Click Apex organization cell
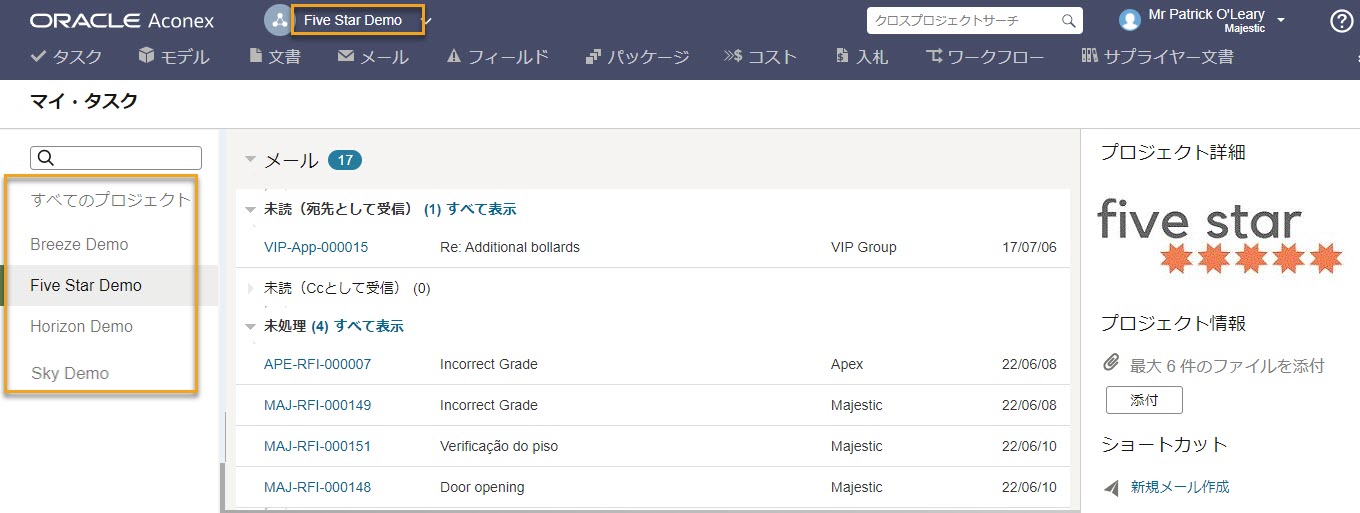 pyautogui.click(x=847, y=364)
